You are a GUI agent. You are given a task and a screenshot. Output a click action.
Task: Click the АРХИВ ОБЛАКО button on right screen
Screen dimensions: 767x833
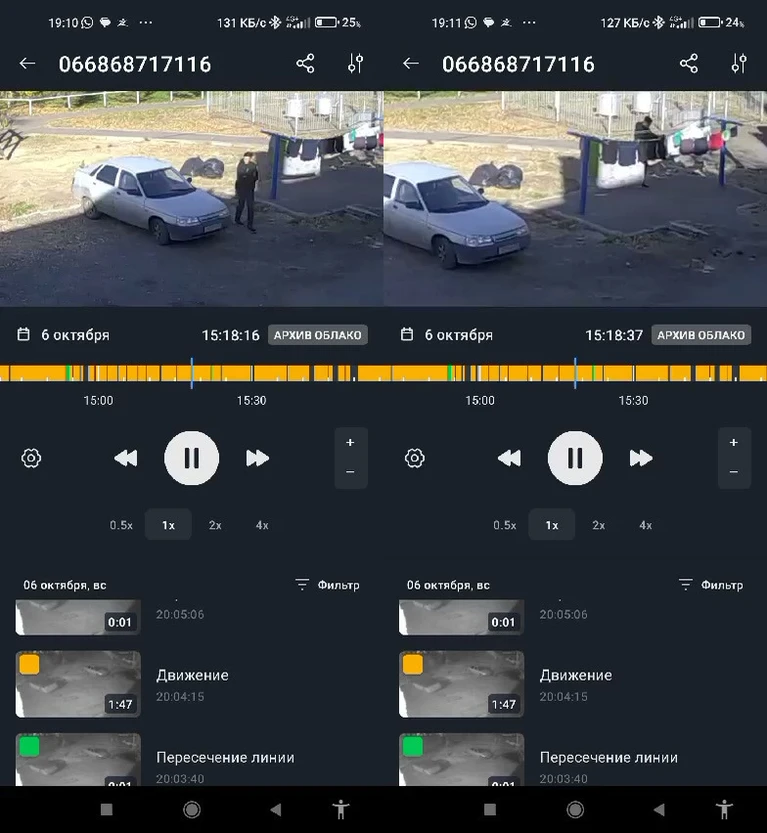701,335
